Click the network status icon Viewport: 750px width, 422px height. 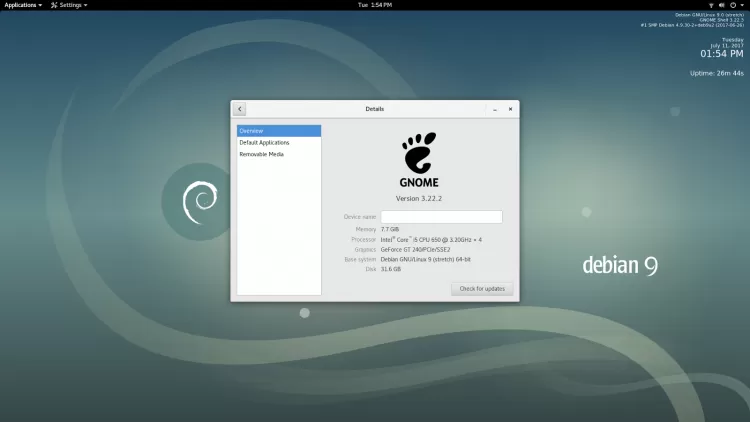click(x=711, y=5)
